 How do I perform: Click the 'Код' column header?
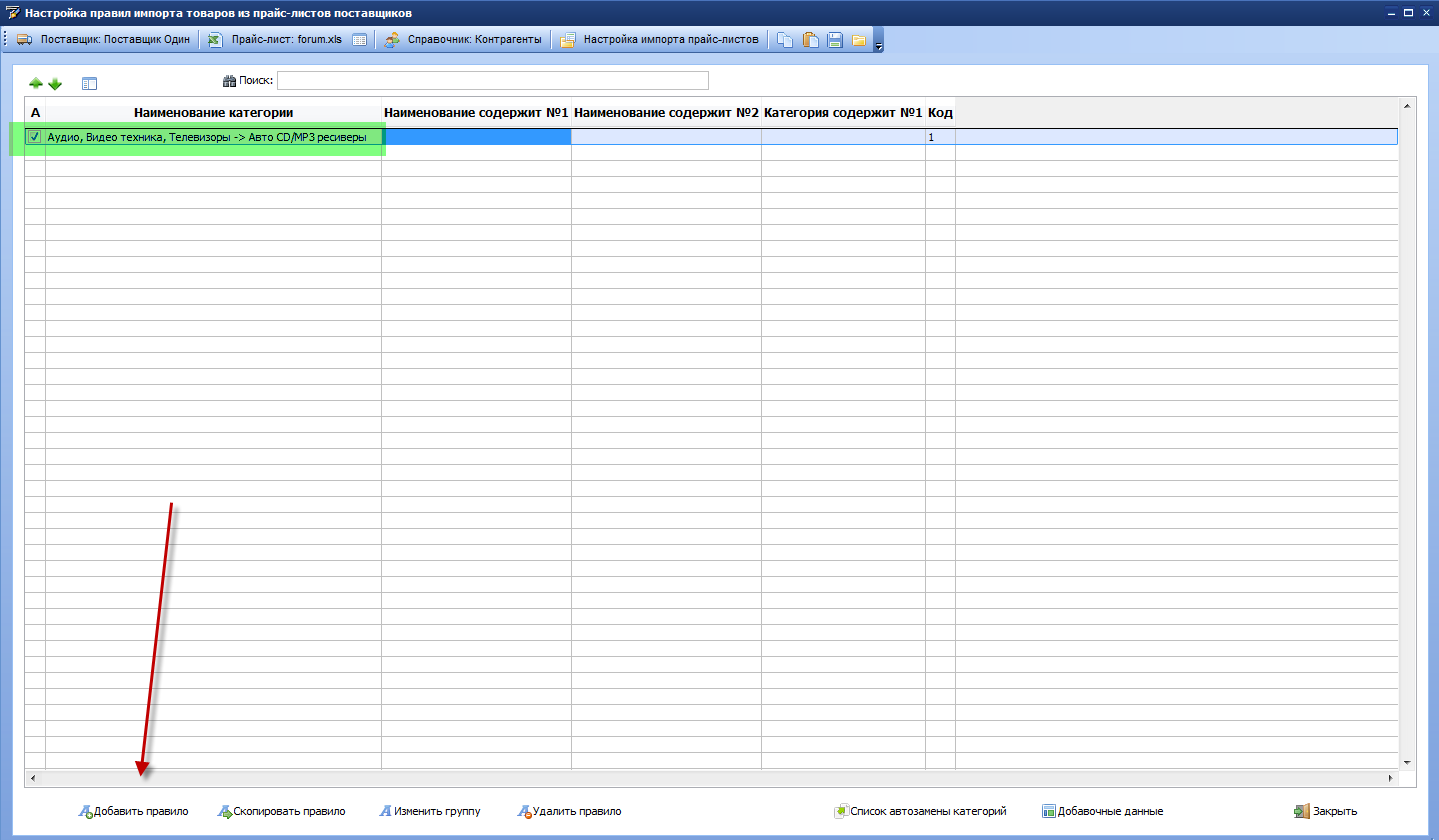940,113
